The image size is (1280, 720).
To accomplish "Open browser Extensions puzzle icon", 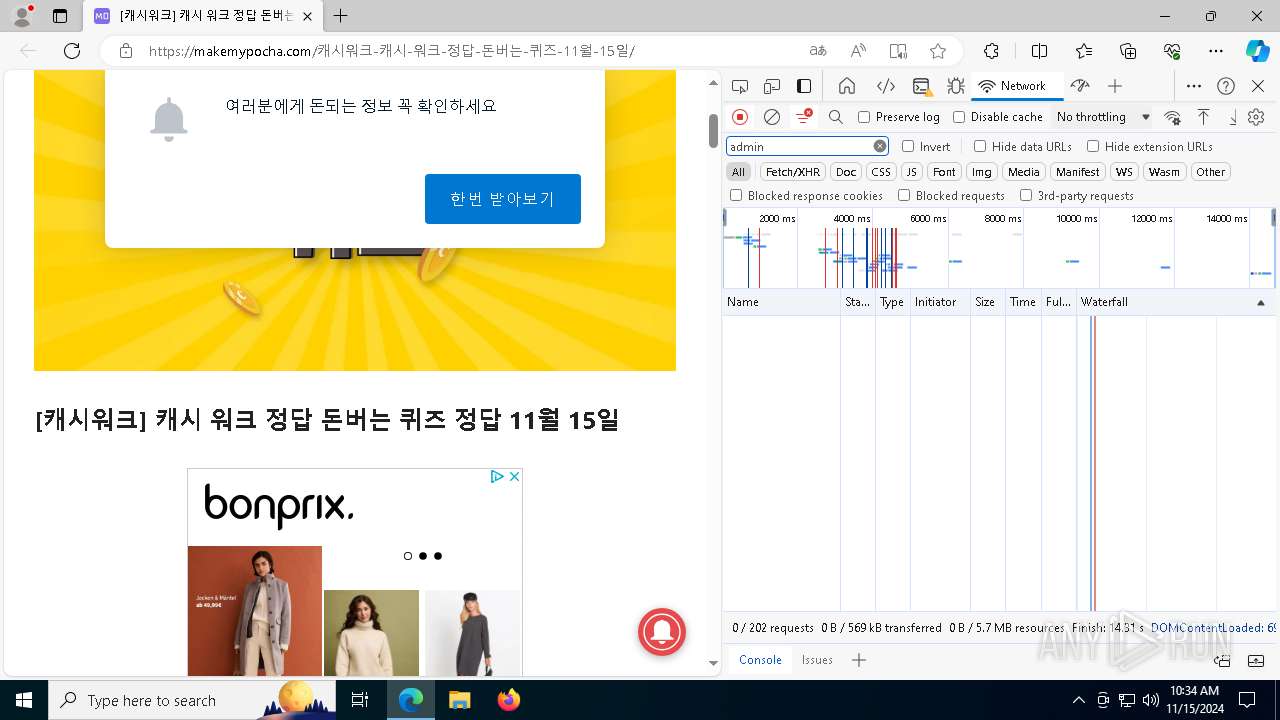I will (x=991, y=51).
